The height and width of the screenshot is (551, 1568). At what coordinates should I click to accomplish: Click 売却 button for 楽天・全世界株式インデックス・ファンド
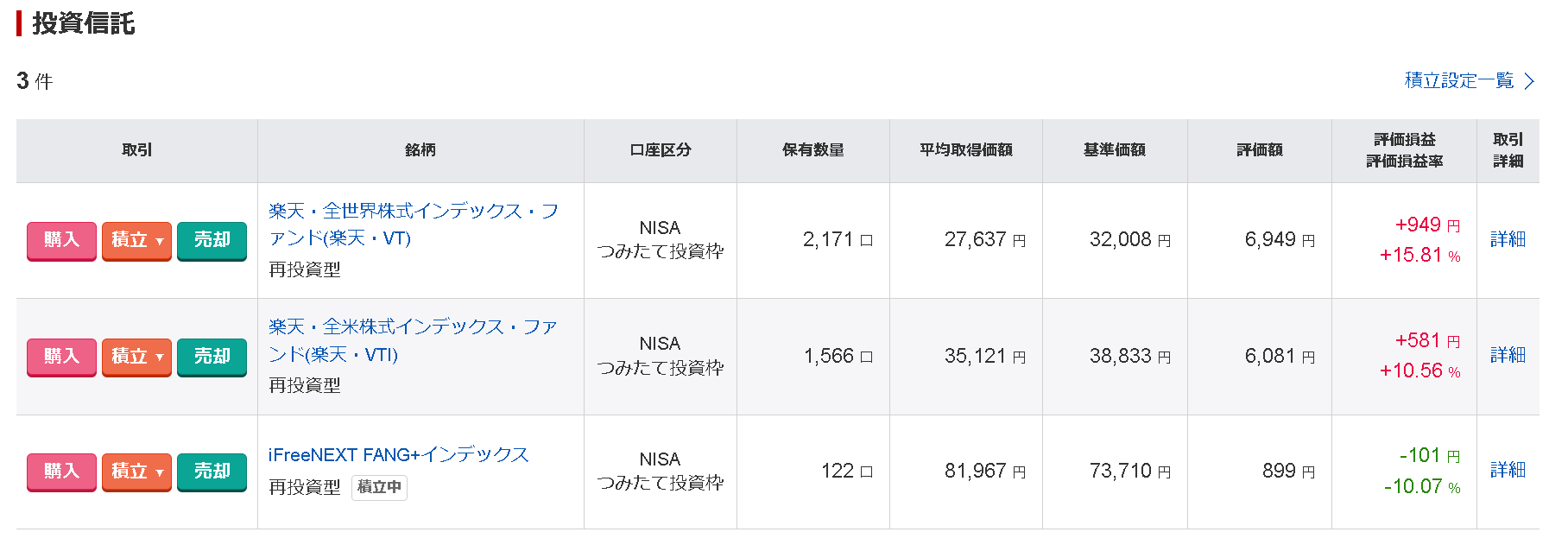[212, 241]
